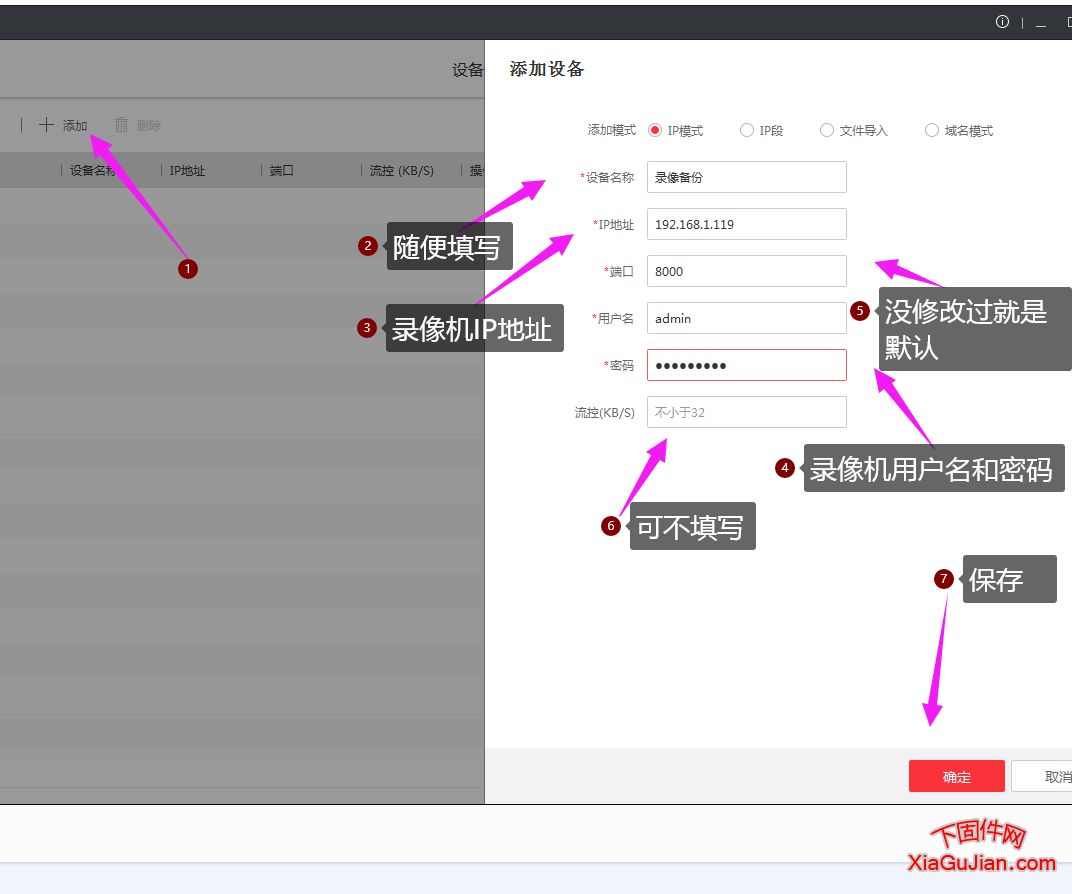Click the IP地址 column header
This screenshot has width=1072, height=894.
click(x=187, y=170)
